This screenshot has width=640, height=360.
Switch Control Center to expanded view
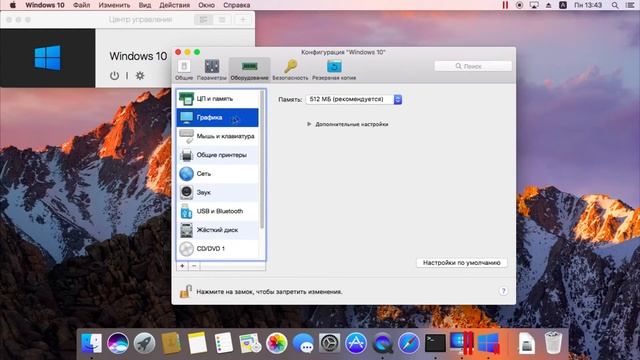click(x=203, y=20)
